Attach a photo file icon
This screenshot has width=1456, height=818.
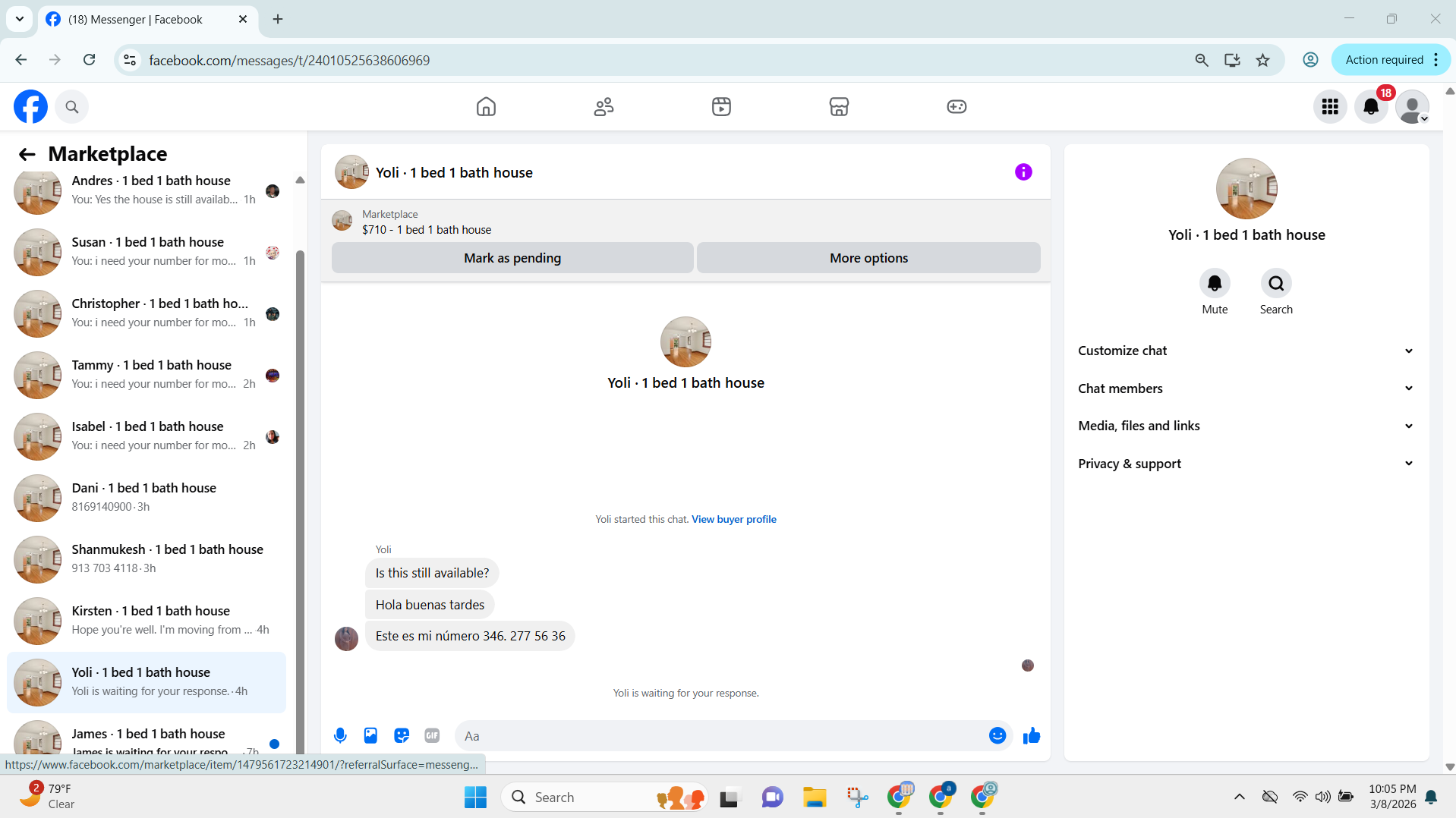click(370, 735)
